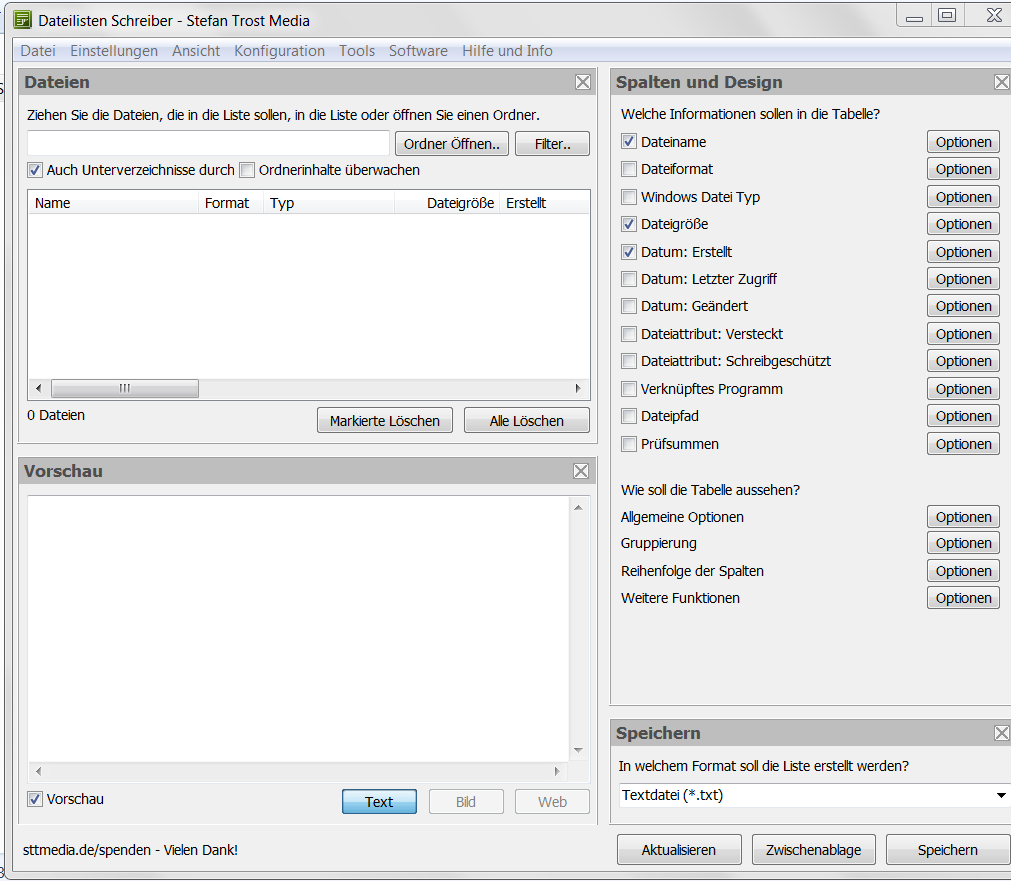This screenshot has width=1011, height=881.
Task: Close the Spalten und Design panel
Action: (x=1001, y=83)
